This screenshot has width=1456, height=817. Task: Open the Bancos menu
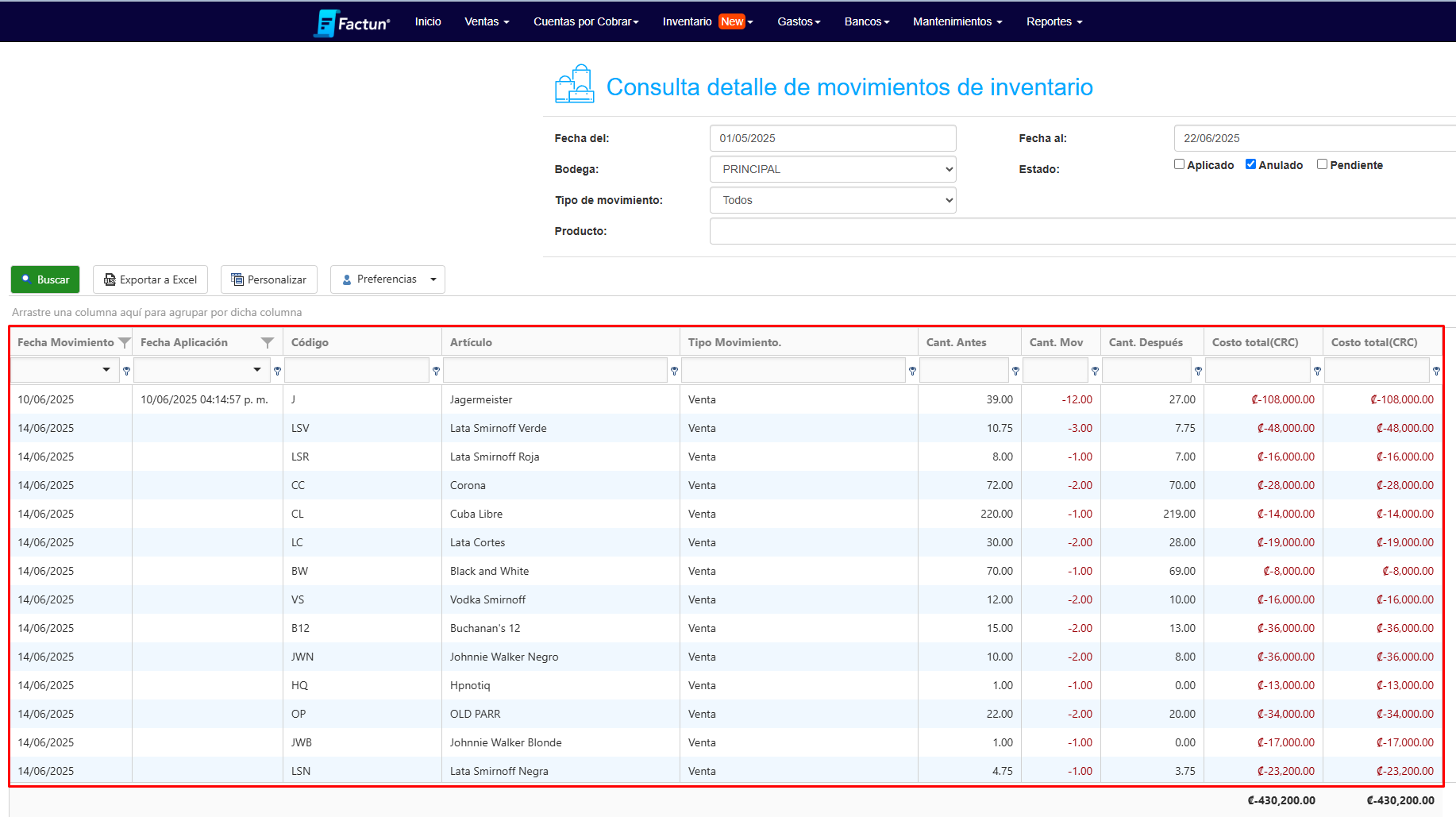(x=867, y=21)
